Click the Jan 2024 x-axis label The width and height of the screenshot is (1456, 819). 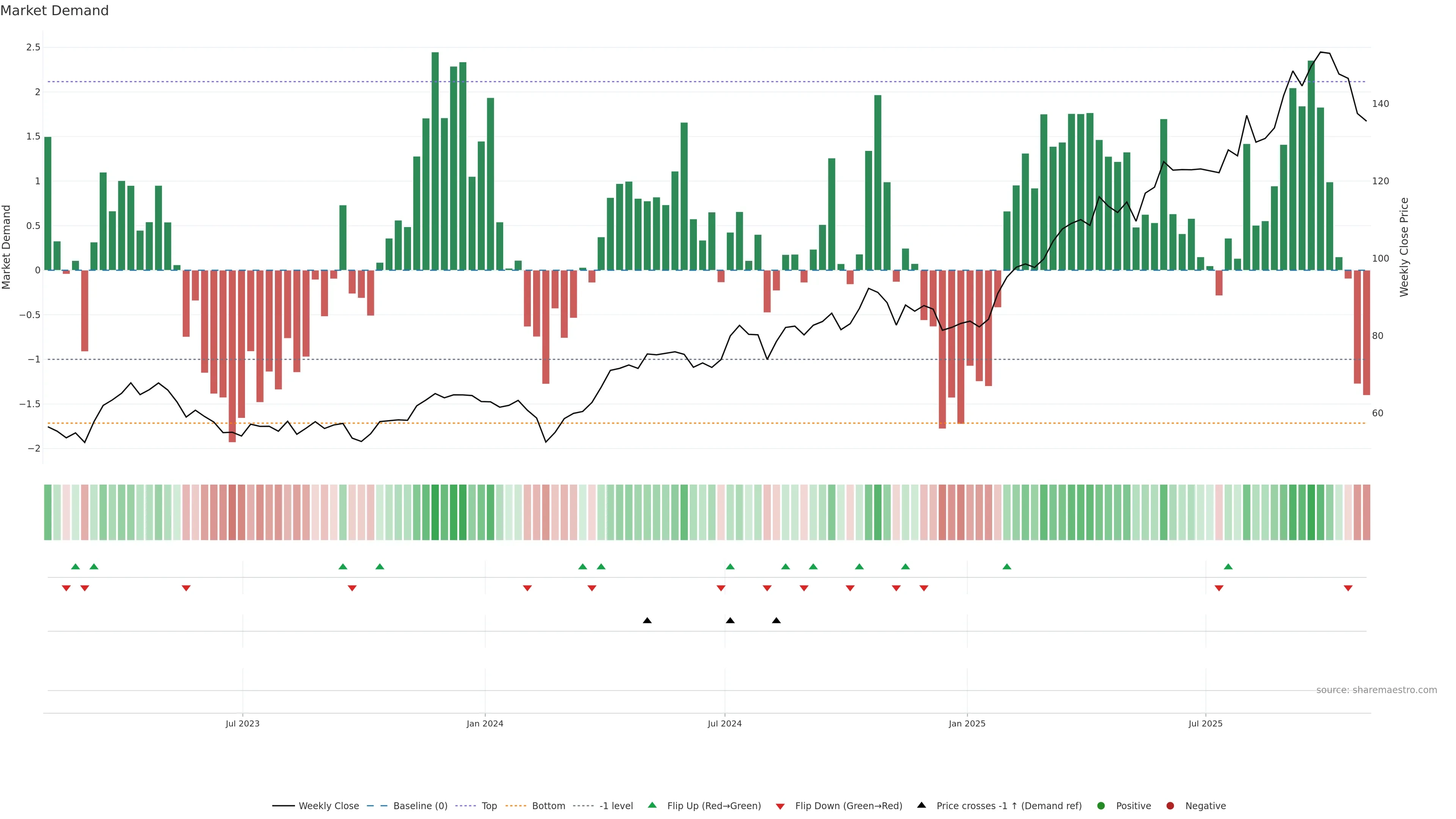(485, 723)
